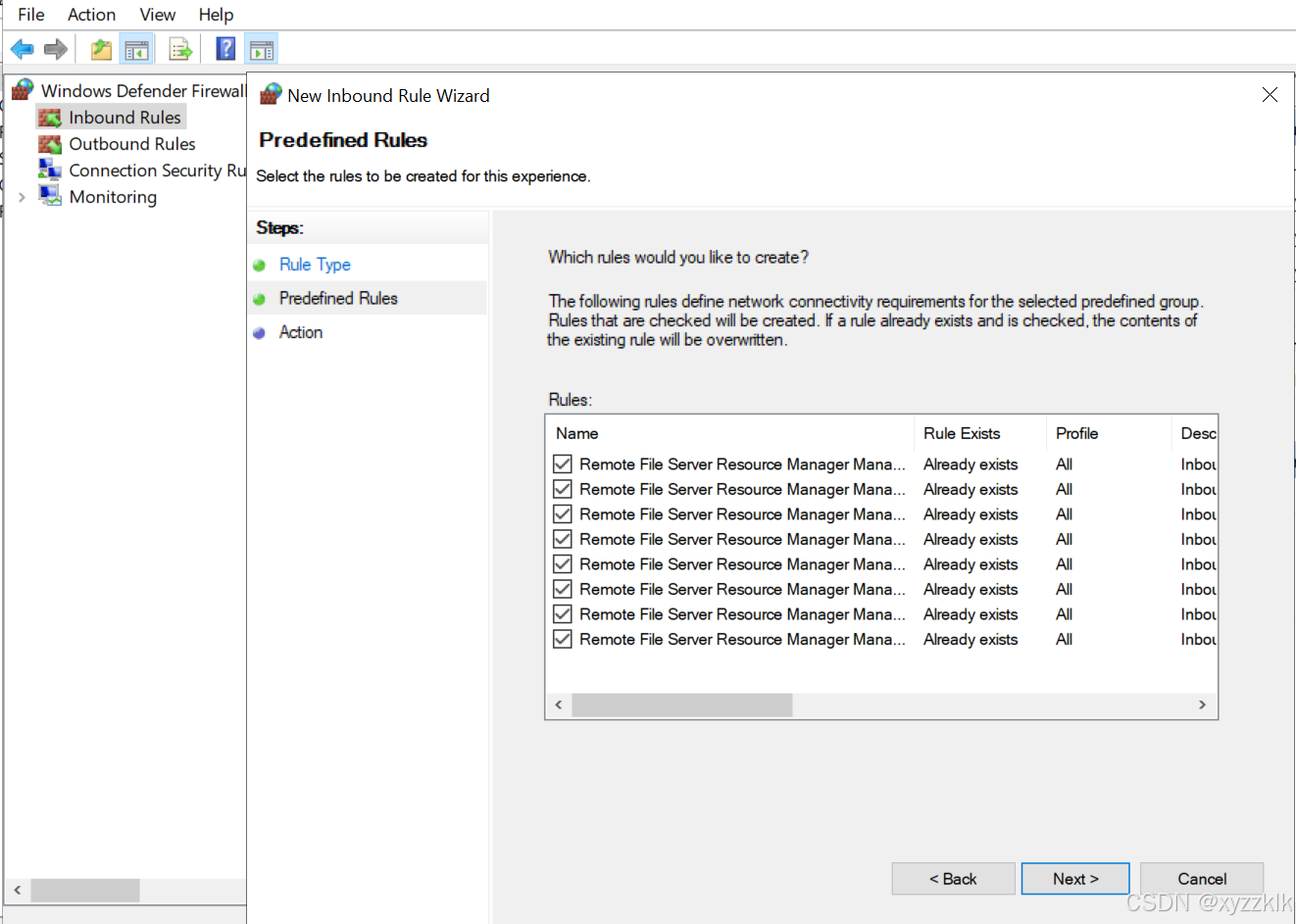Uncheck the fourth Remote File Server rule checkbox
This screenshot has width=1296, height=924.
coord(563,539)
